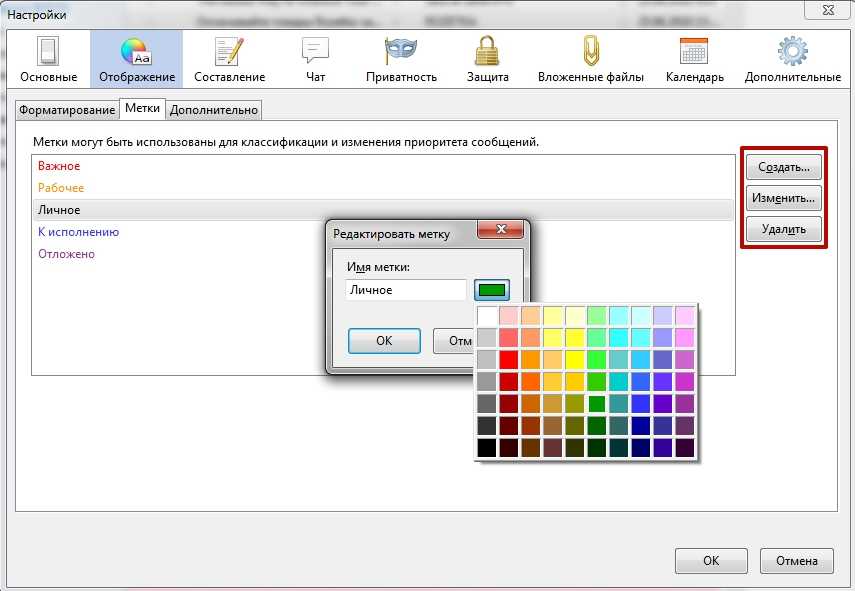Screen dimensions: 855x591
Task: Confirm label edit with dialog OK button
Action: 384,340
